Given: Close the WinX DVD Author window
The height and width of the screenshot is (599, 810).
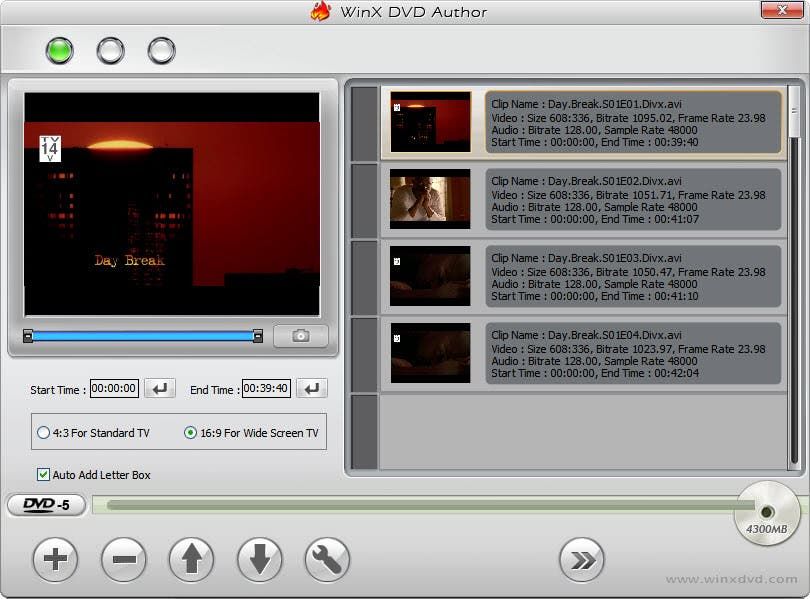Looking at the screenshot, I should (782, 10).
